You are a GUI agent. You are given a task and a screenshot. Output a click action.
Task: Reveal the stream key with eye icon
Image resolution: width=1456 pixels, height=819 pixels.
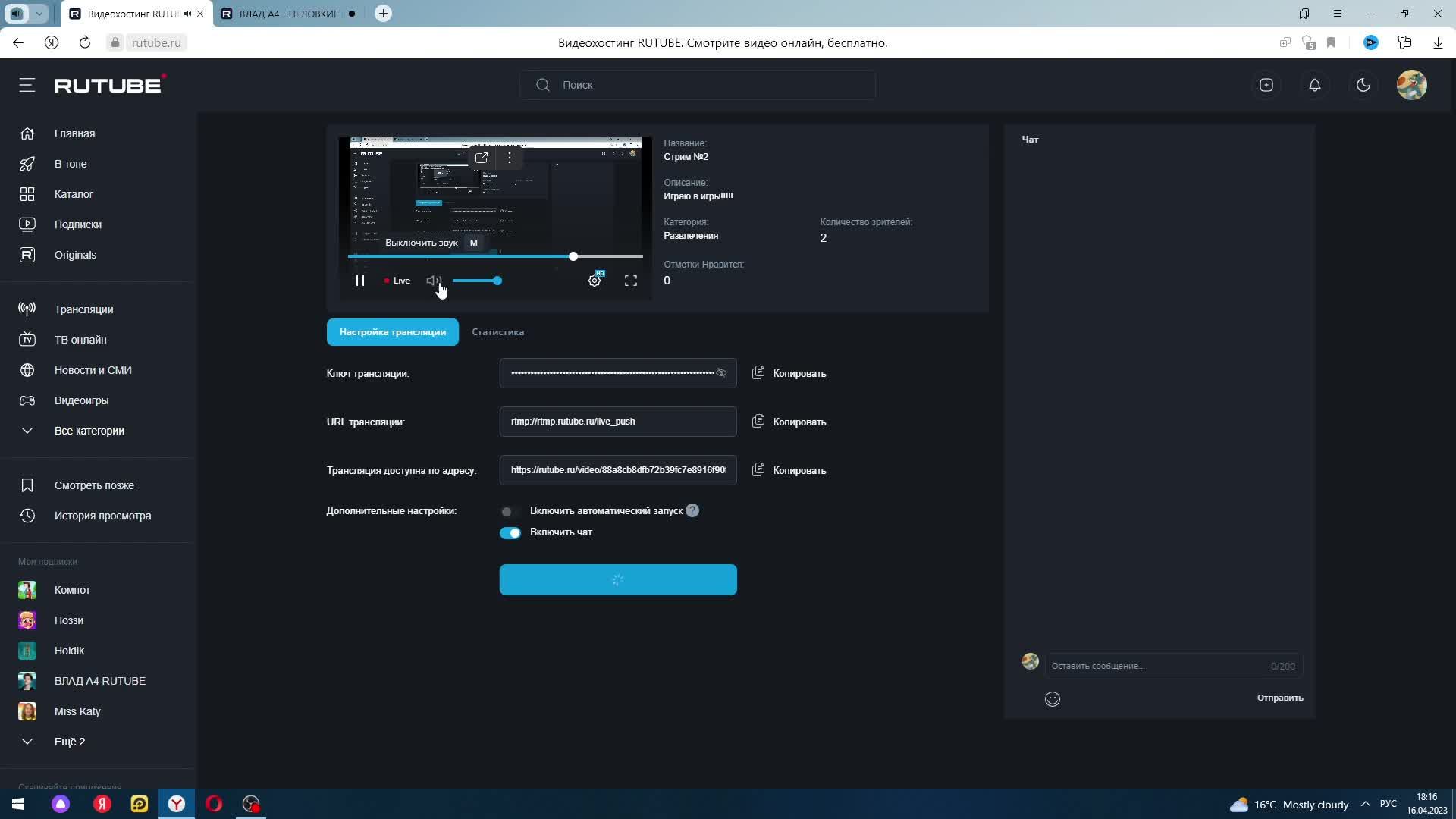(x=721, y=373)
